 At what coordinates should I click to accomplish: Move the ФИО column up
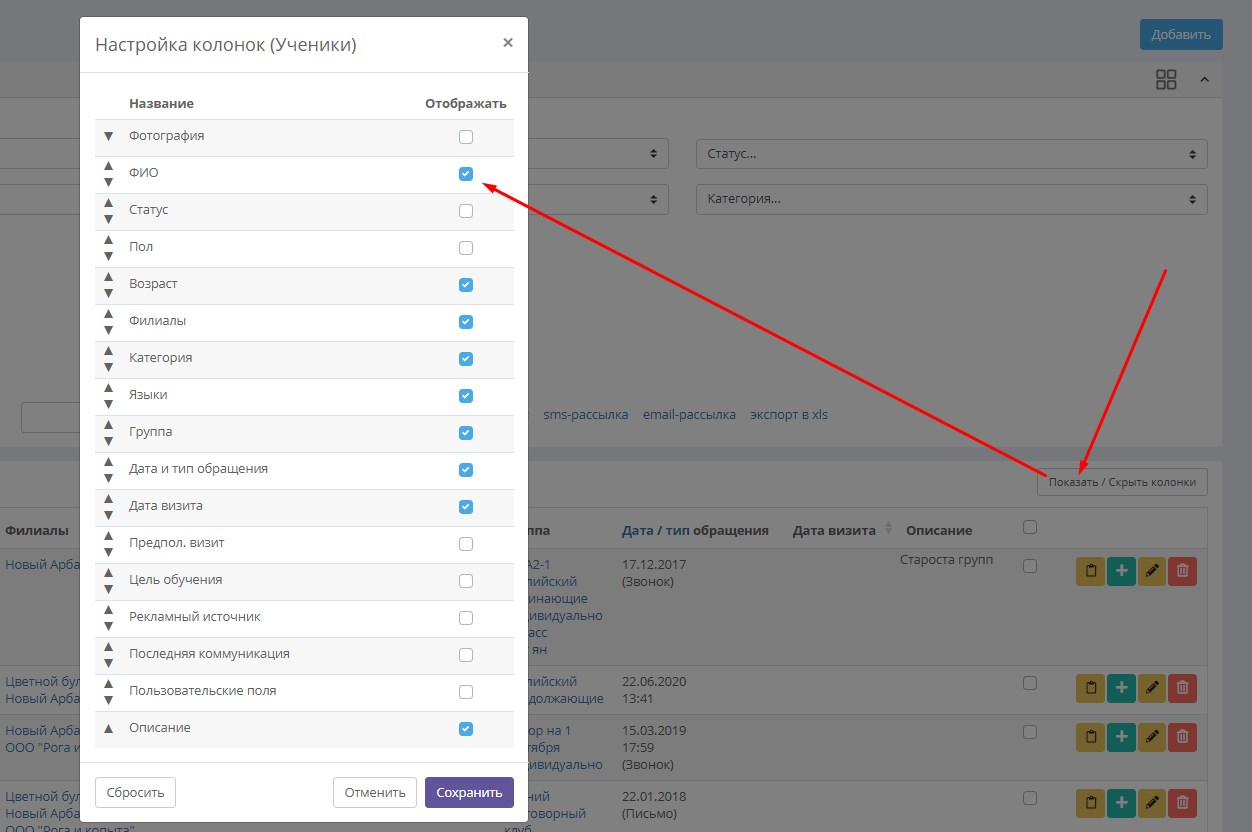point(109,165)
